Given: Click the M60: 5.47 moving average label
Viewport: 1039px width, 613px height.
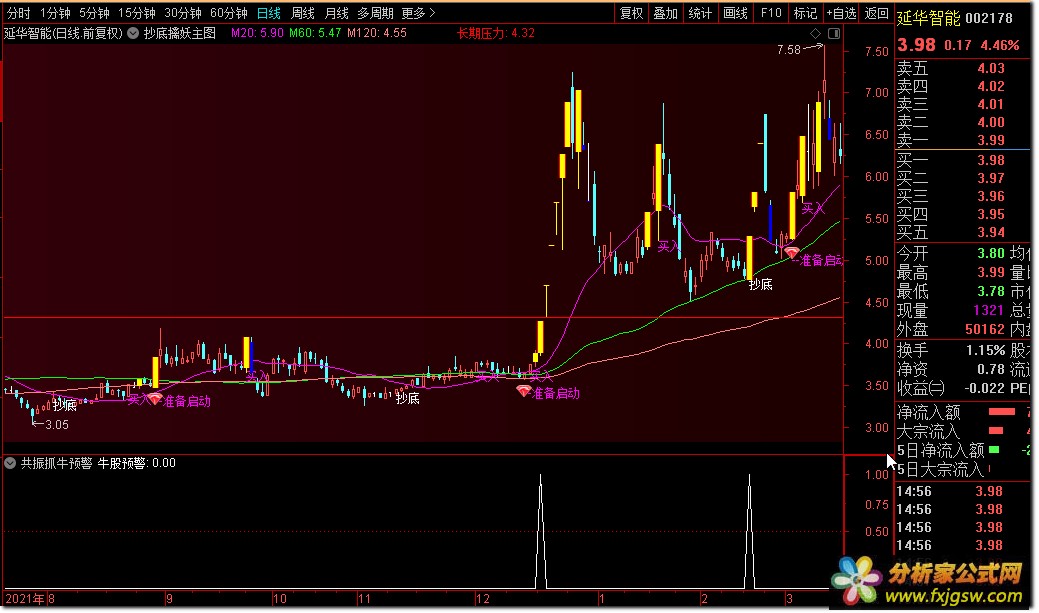Looking at the screenshot, I should (315, 33).
